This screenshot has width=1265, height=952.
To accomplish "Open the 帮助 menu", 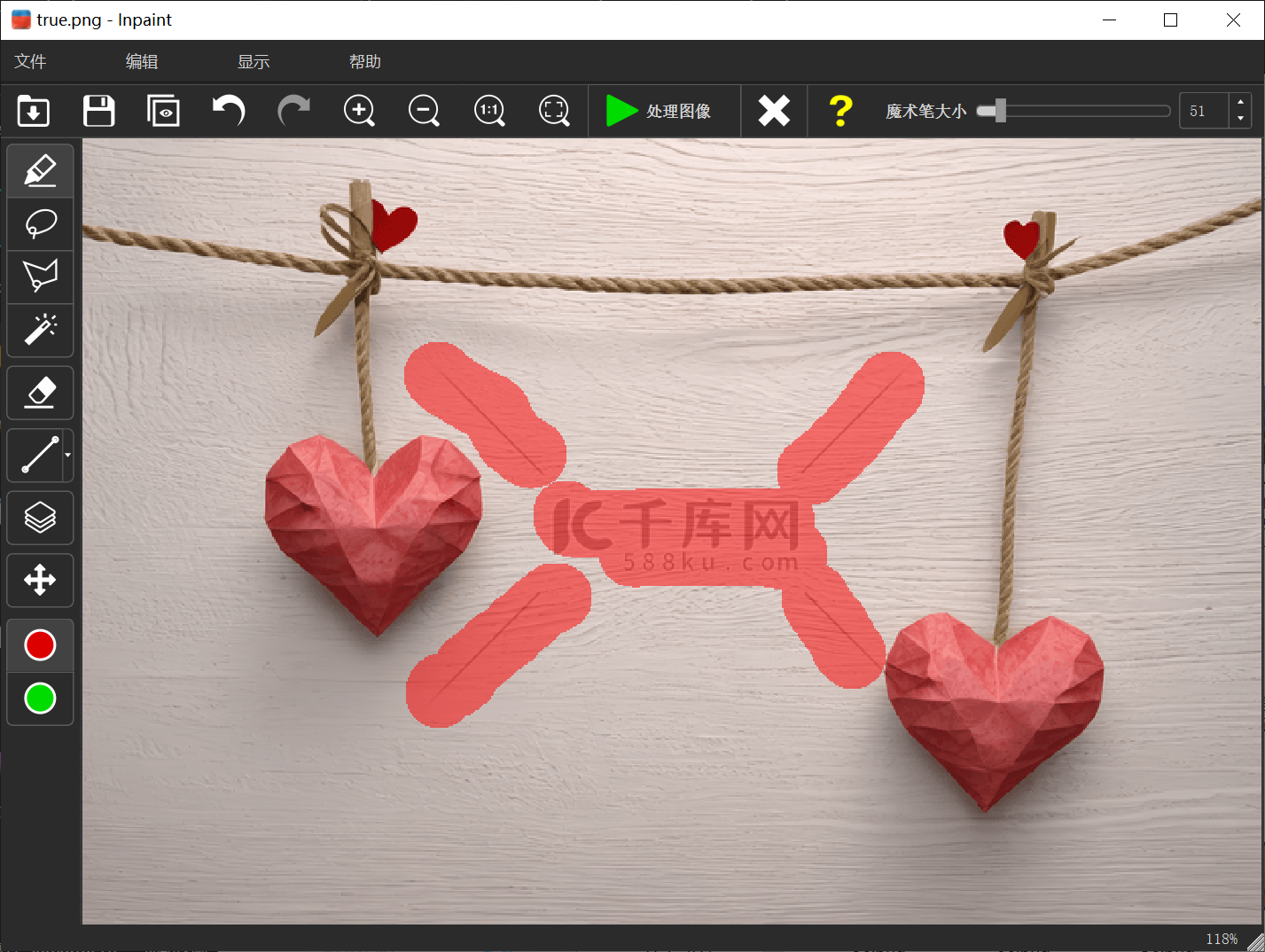I will [x=365, y=61].
